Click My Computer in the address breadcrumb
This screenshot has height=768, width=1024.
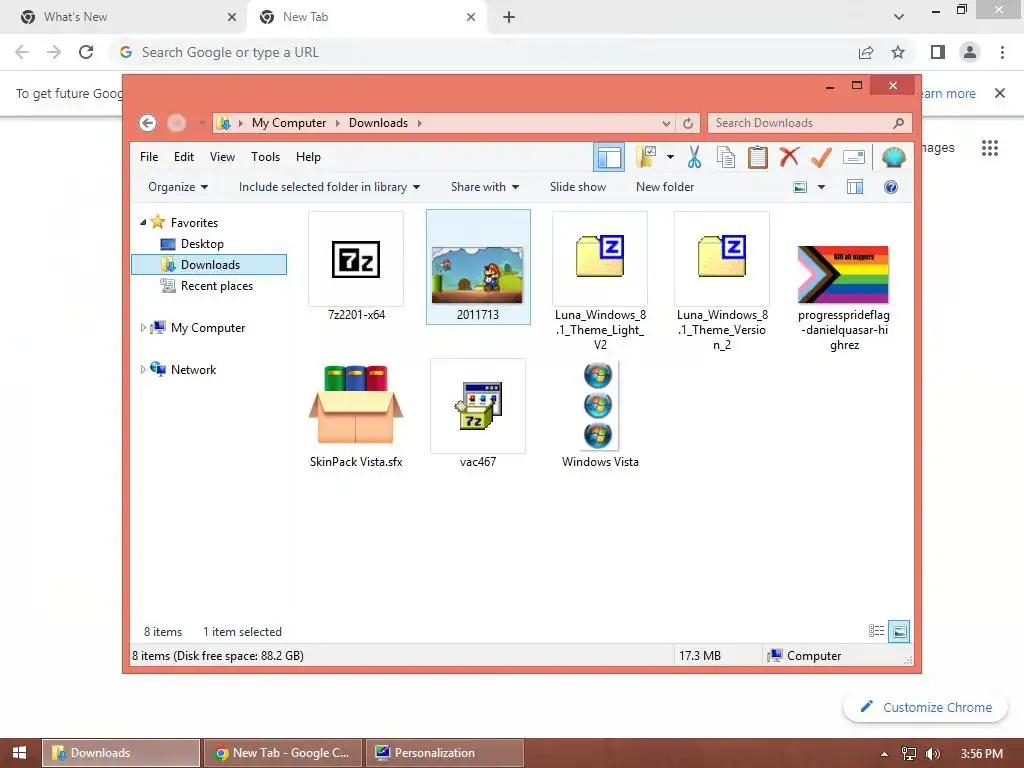289,123
